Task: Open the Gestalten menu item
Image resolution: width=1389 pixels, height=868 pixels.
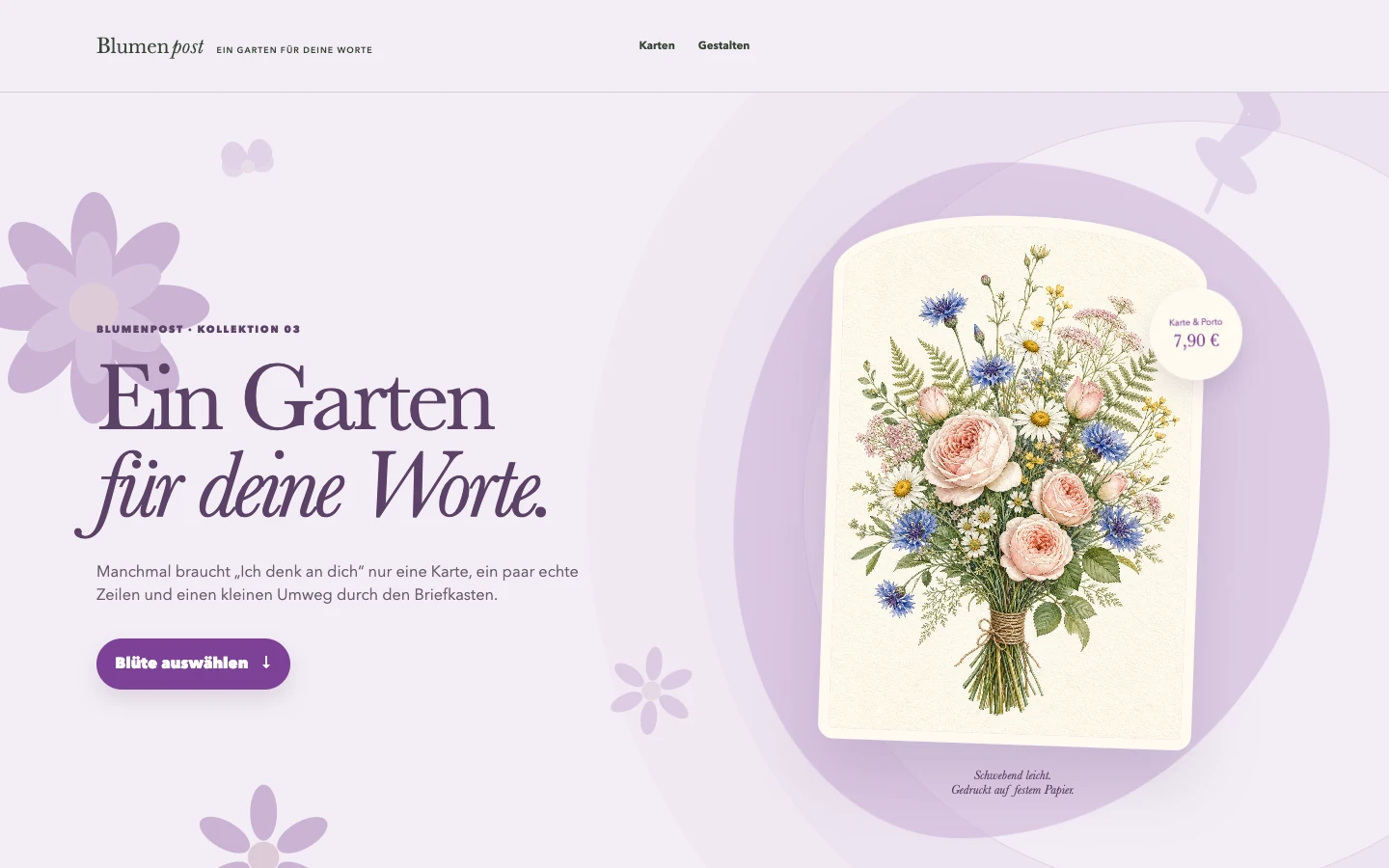Action: coord(723,45)
